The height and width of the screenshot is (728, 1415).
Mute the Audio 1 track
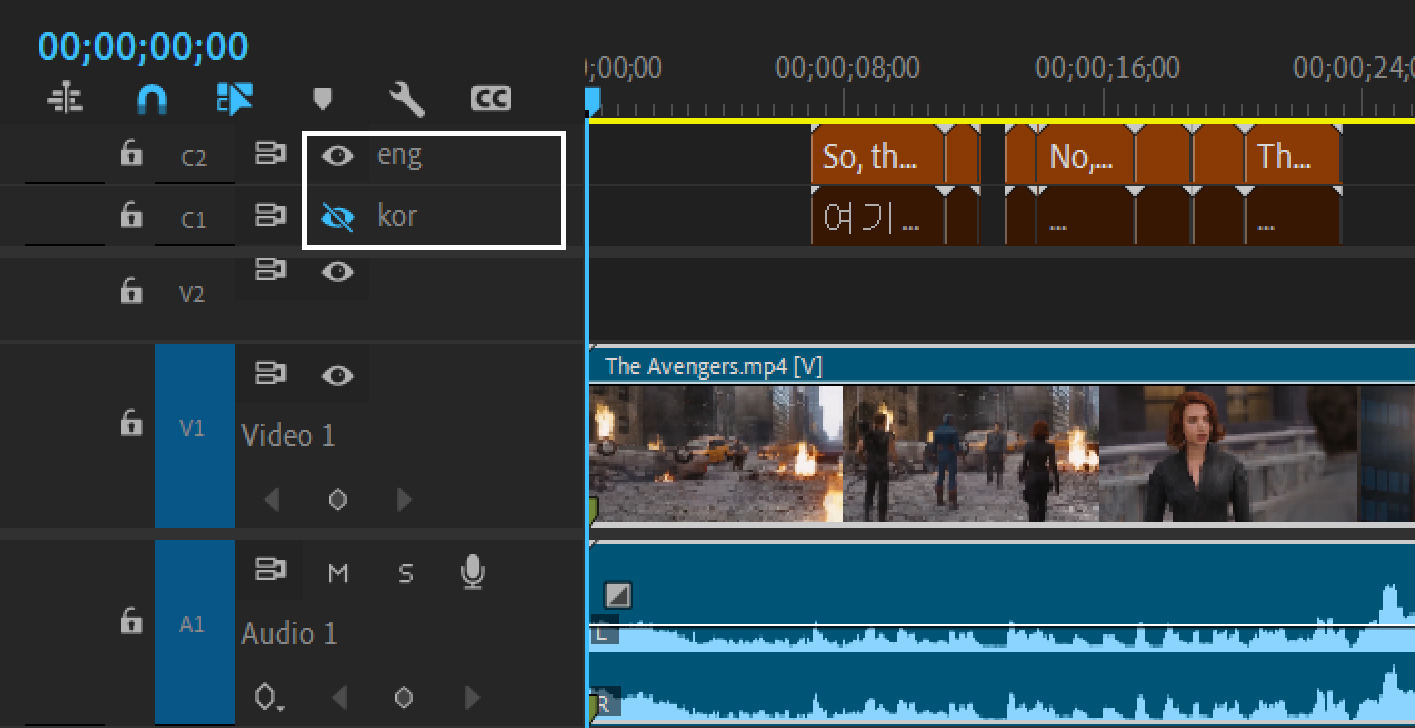[338, 573]
